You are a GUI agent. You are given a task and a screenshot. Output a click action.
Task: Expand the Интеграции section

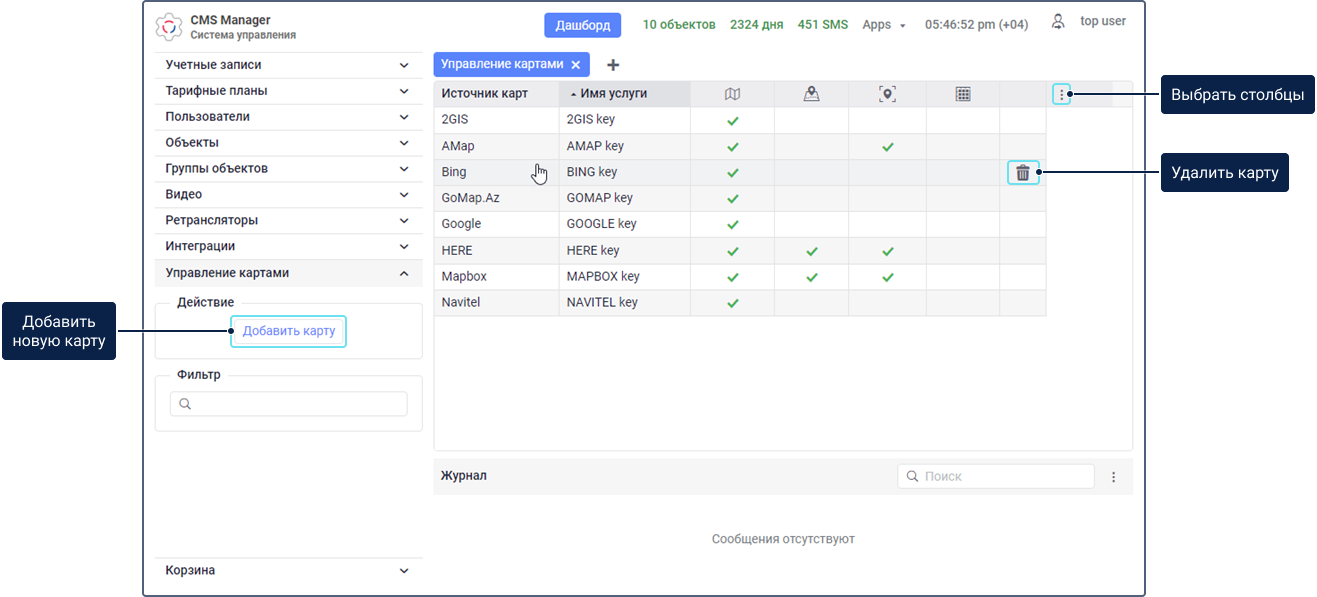[x=288, y=246]
